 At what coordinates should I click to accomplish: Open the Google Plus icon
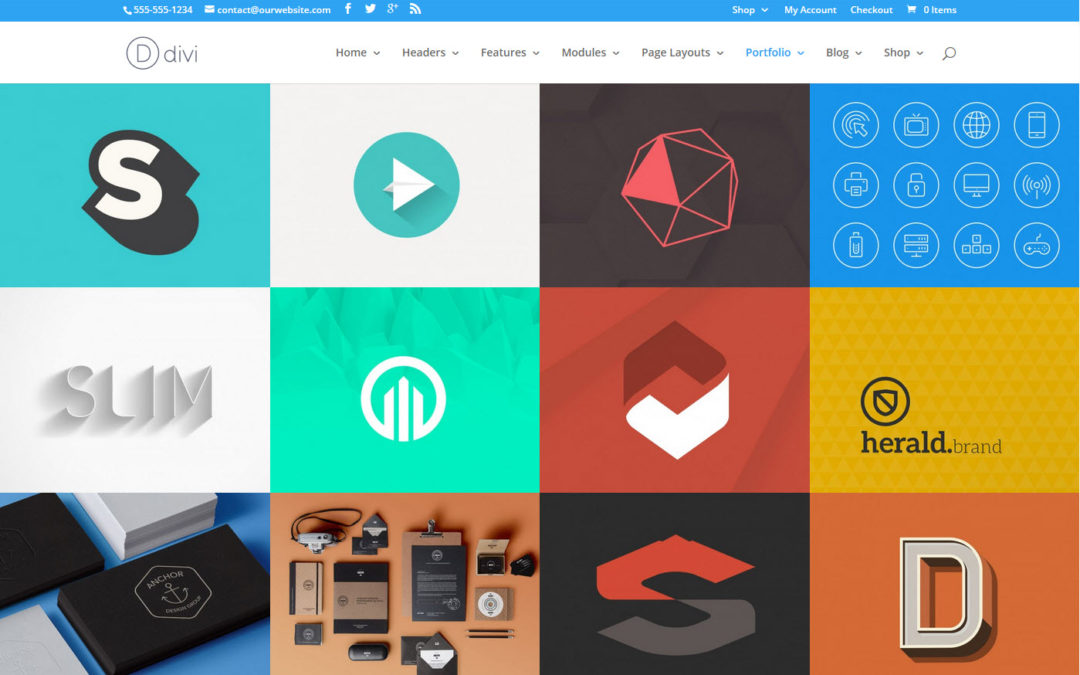click(x=392, y=9)
